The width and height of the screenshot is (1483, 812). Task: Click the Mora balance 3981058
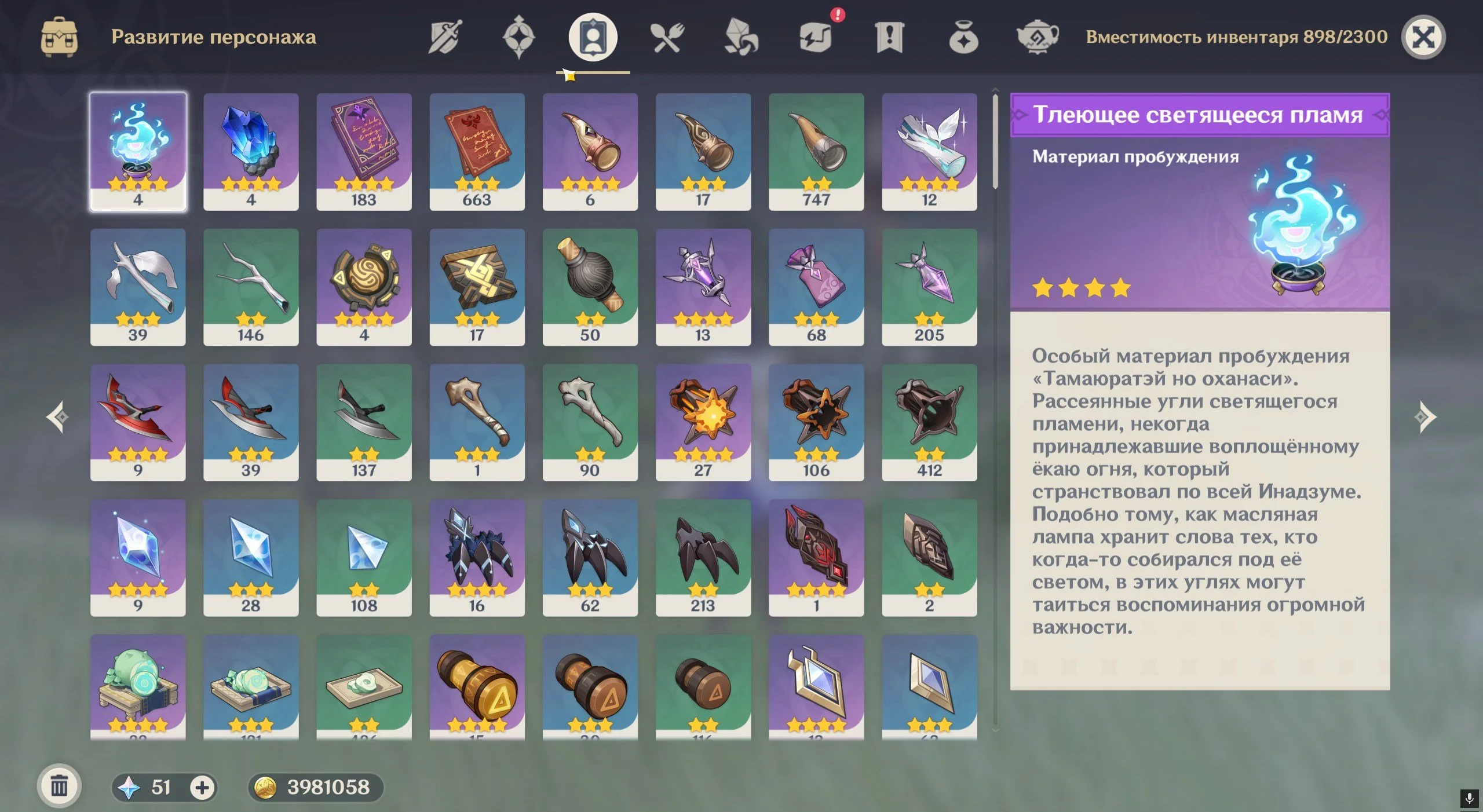coord(316,788)
